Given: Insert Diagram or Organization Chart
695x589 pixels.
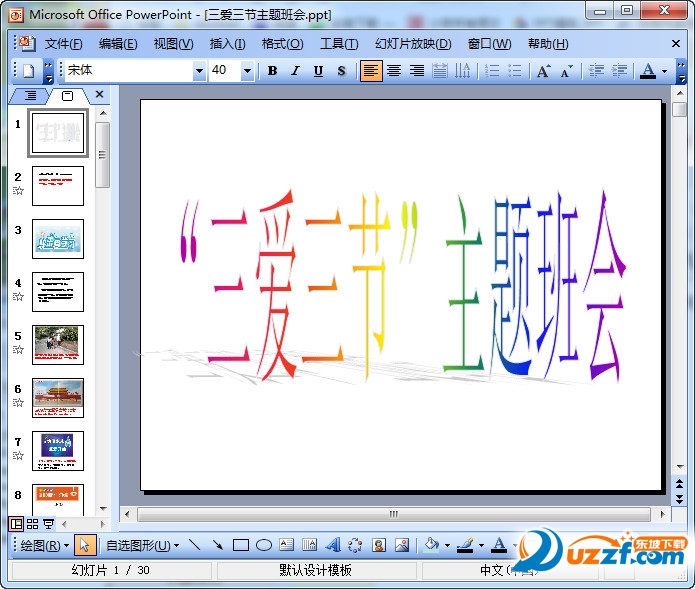Looking at the screenshot, I should coord(355,545).
